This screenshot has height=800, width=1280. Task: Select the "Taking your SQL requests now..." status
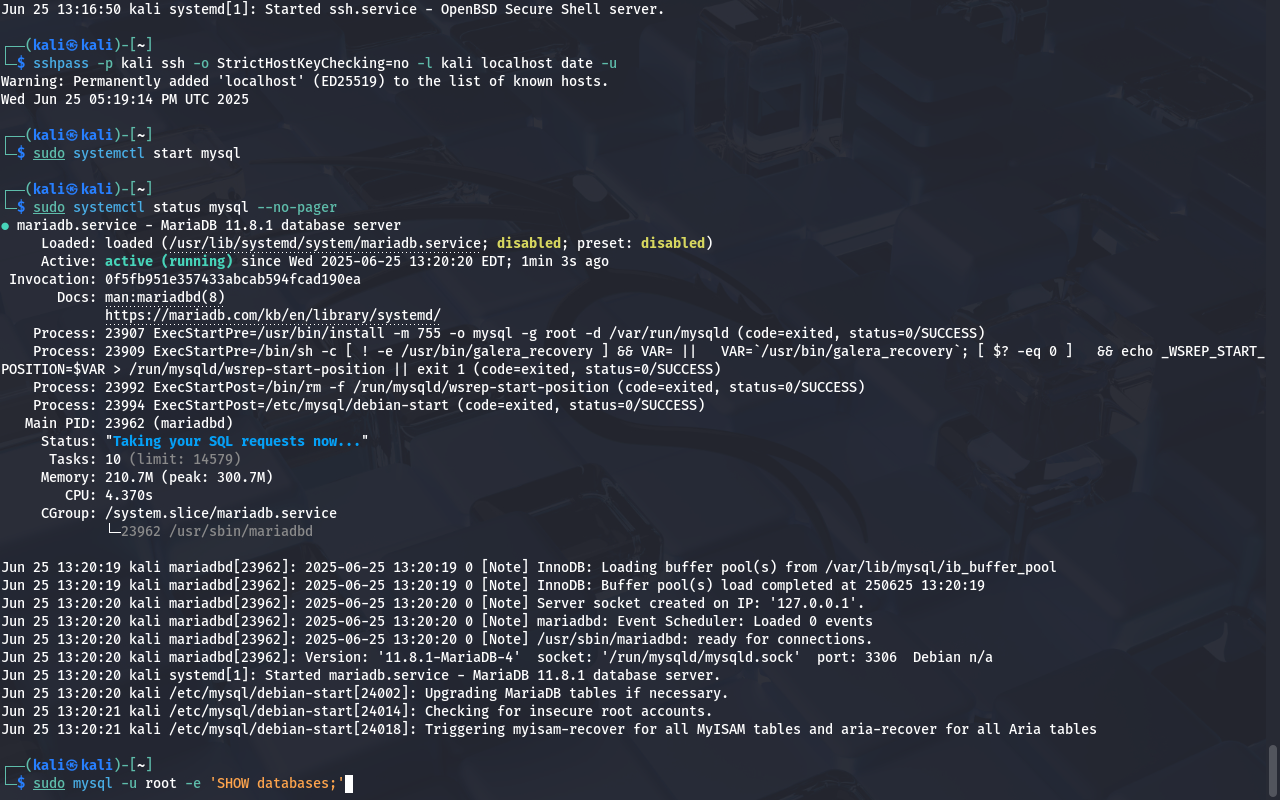click(237, 441)
